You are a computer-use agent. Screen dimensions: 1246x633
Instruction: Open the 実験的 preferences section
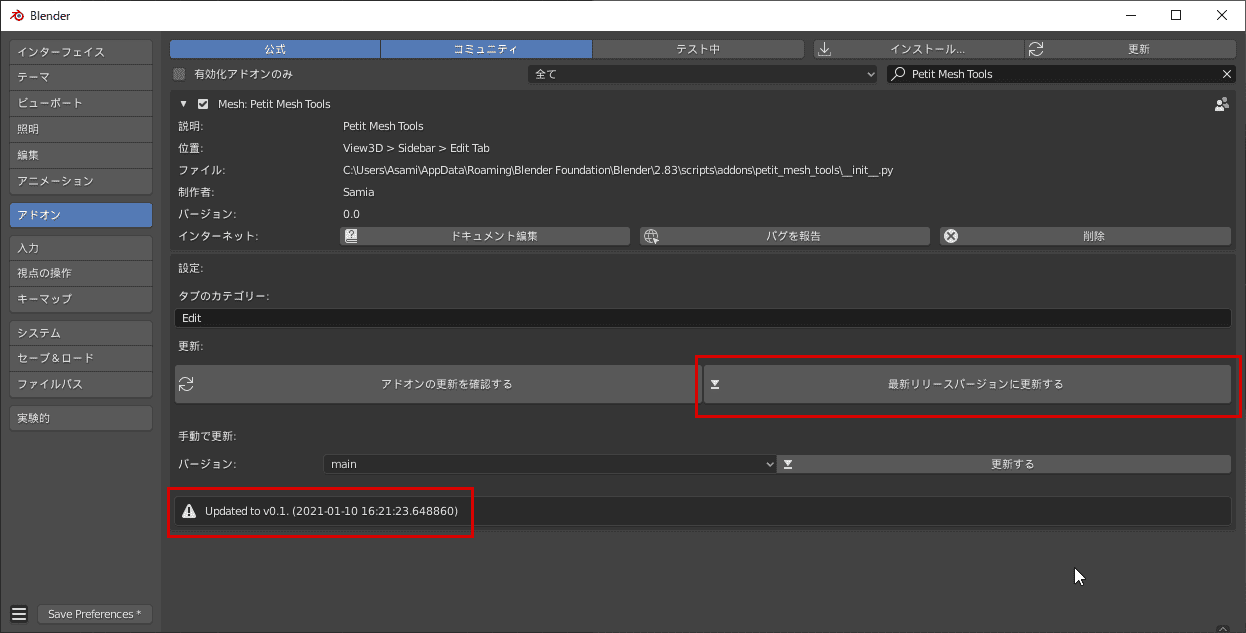[x=81, y=418]
